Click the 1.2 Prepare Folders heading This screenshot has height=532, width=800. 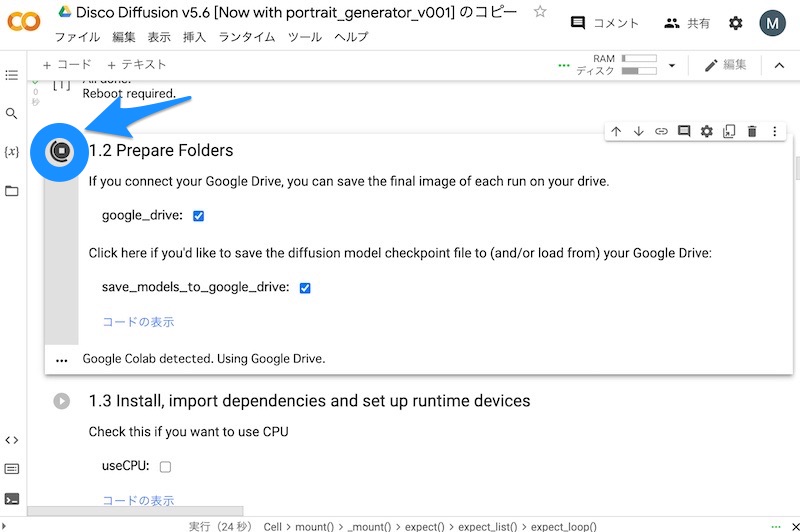(161, 150)
